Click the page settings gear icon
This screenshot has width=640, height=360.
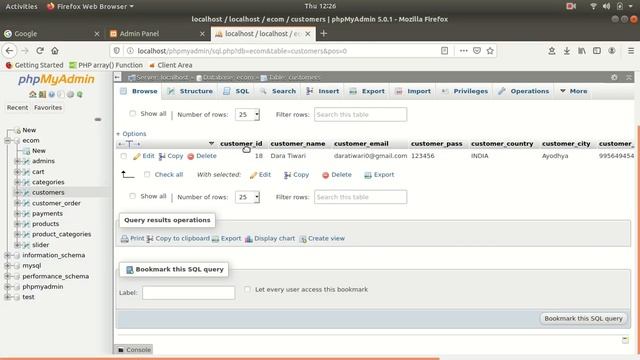[614, 77]
